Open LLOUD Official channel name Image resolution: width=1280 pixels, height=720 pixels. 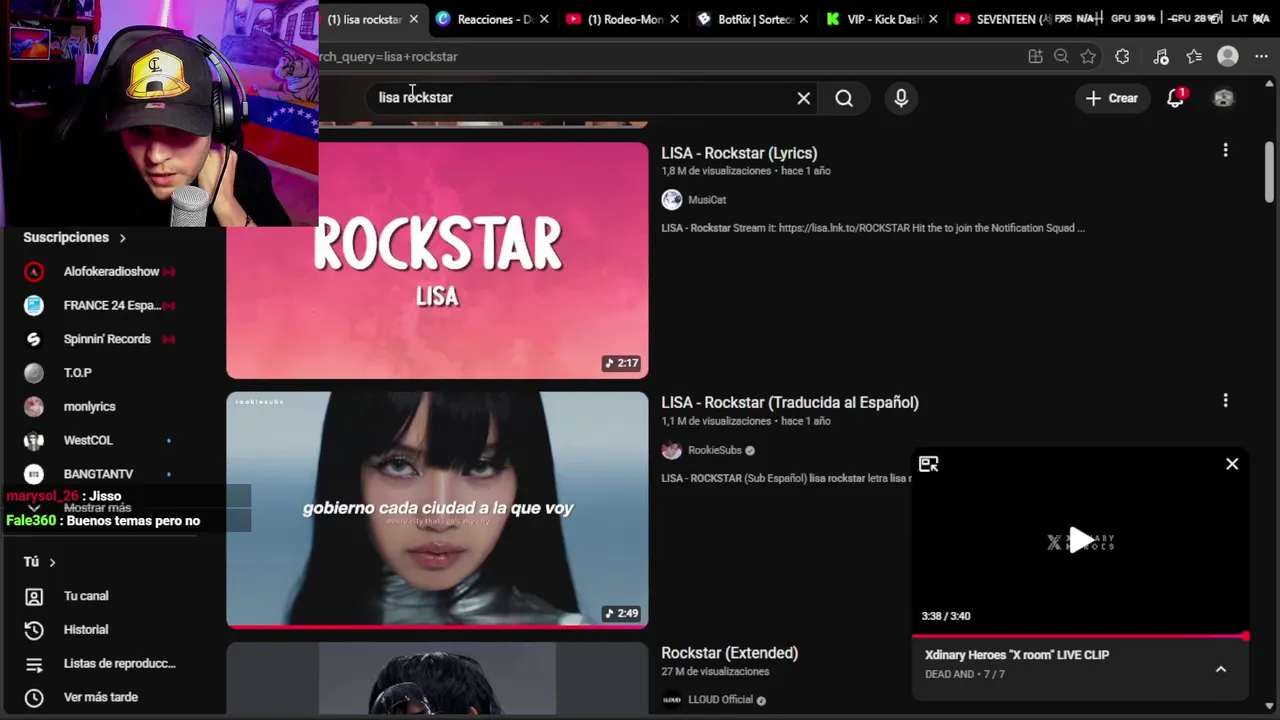[720, 700]
